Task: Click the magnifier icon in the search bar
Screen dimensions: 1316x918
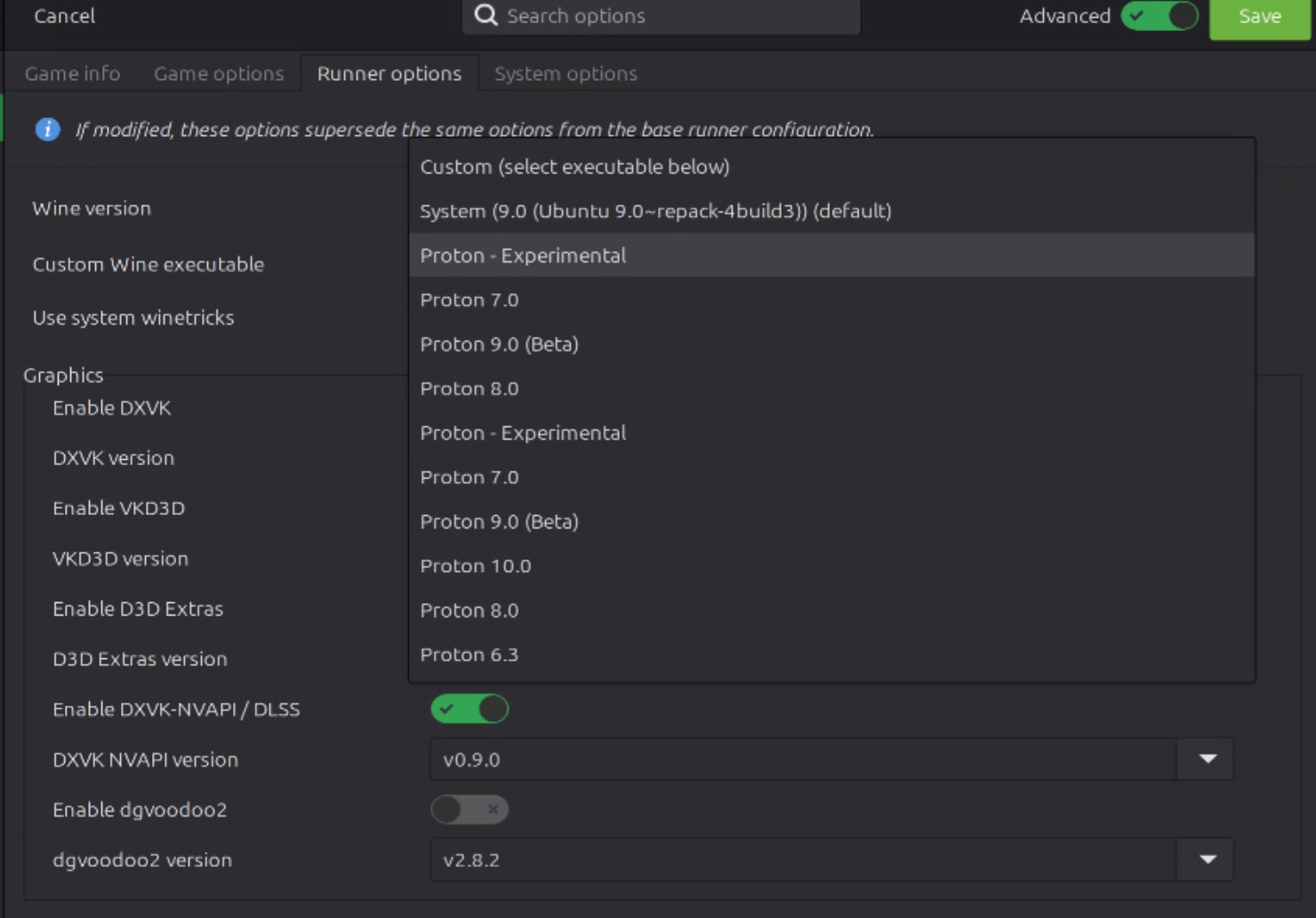Action: (485, 15)
